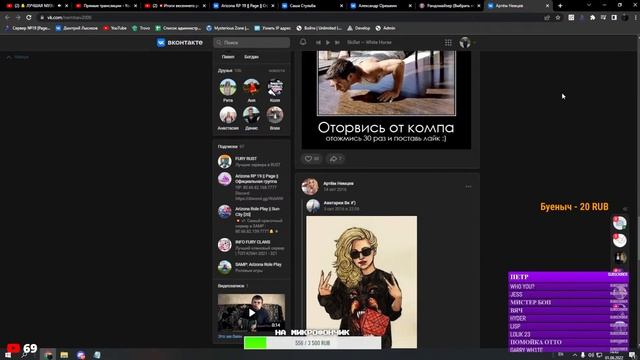The width and height of the screenshot is (640, 360).
Task: Open the Mysterious Zone bookmark
Action: click(228, 28)
